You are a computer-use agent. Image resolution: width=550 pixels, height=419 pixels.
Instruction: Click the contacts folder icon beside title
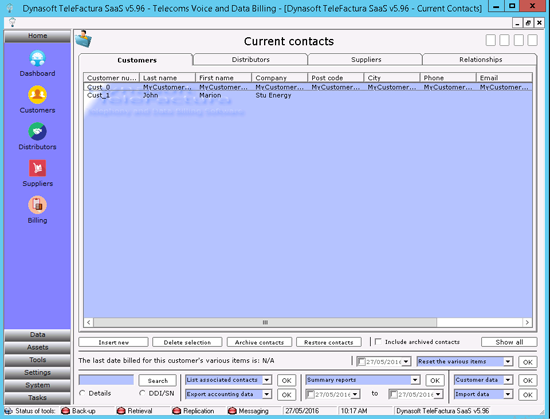click(x=83, y=39)
